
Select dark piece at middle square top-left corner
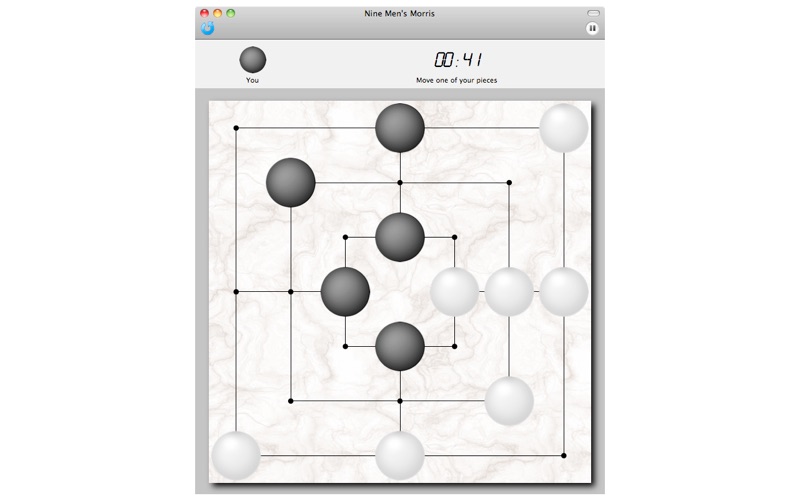[x=291, y=183]
